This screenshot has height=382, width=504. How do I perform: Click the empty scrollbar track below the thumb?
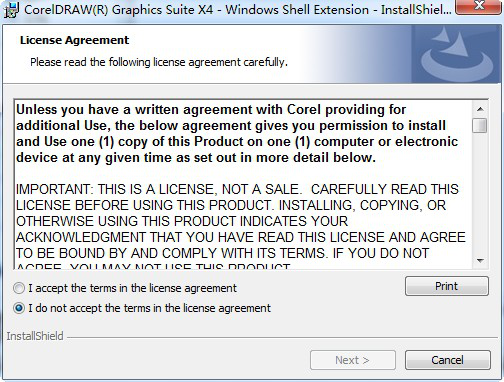click(x=480, y=193)
